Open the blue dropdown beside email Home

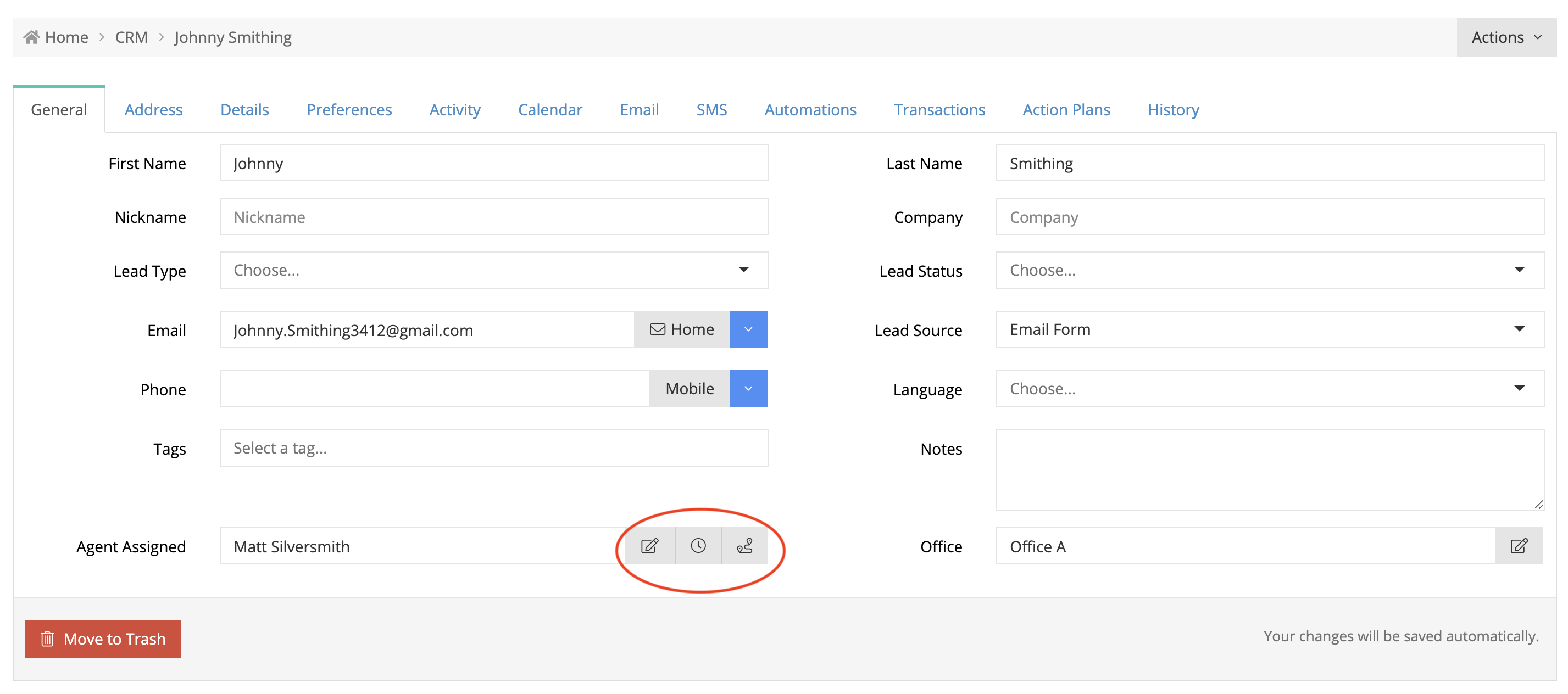coord(748,329)
